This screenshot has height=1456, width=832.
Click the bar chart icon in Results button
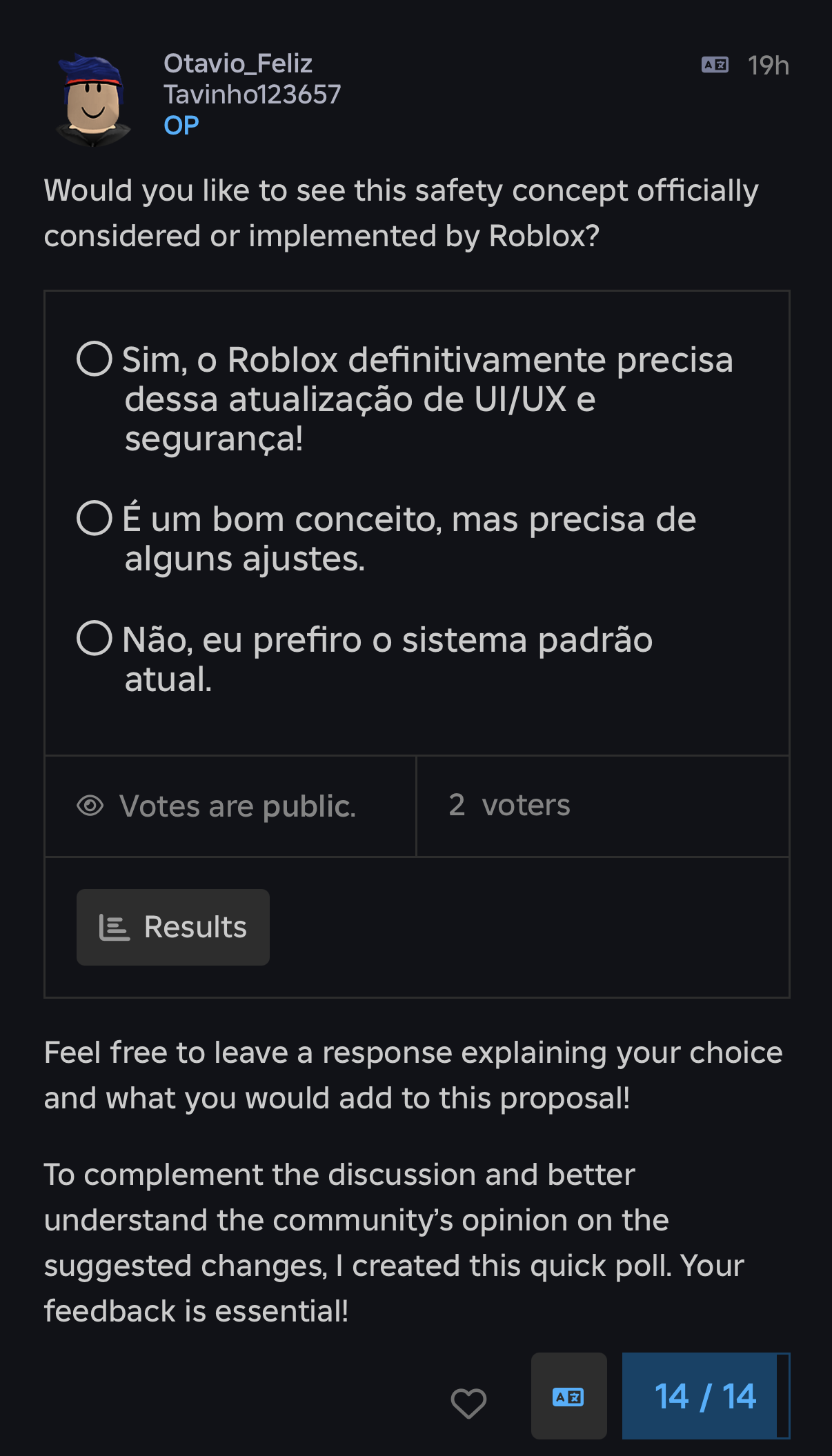[x=115, y=927]
